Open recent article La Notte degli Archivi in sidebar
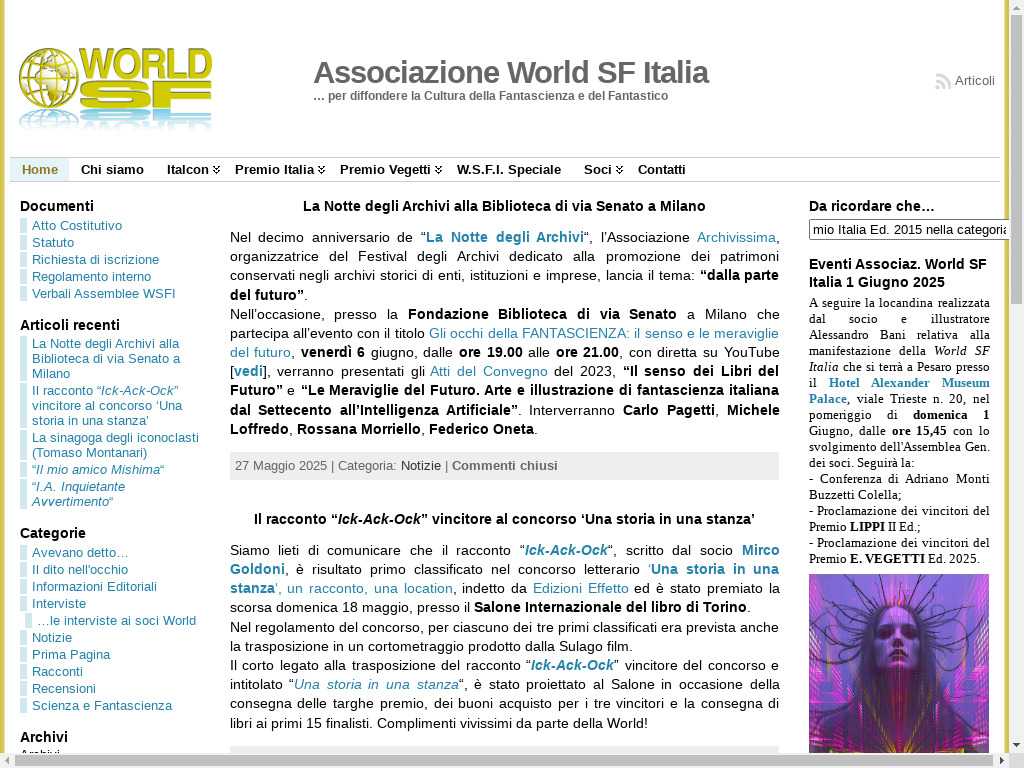 click(x=106, y=359)
